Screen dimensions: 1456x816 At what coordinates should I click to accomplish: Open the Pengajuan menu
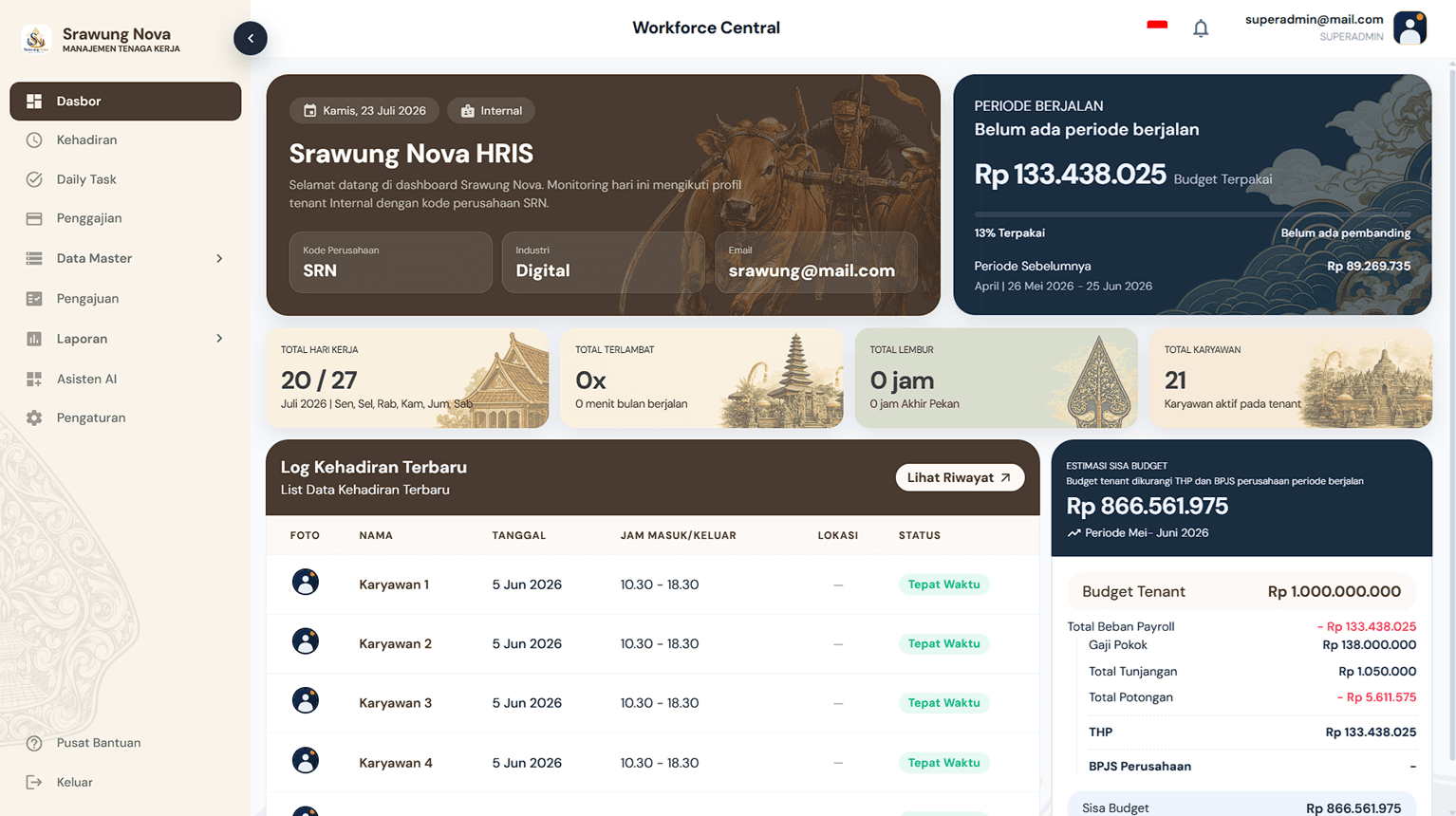(x=125, y=299)
